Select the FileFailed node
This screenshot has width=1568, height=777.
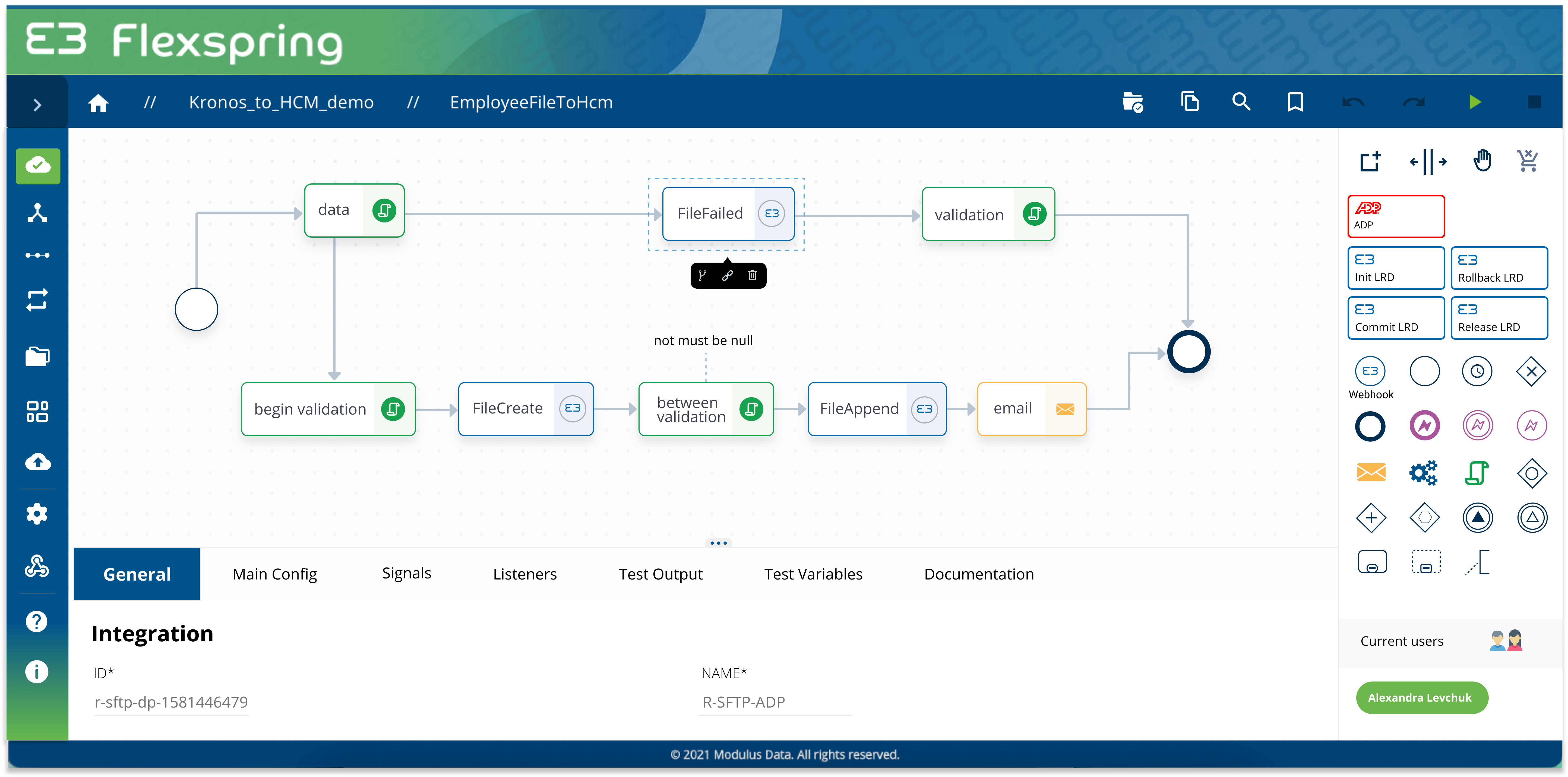pos(728,214)
